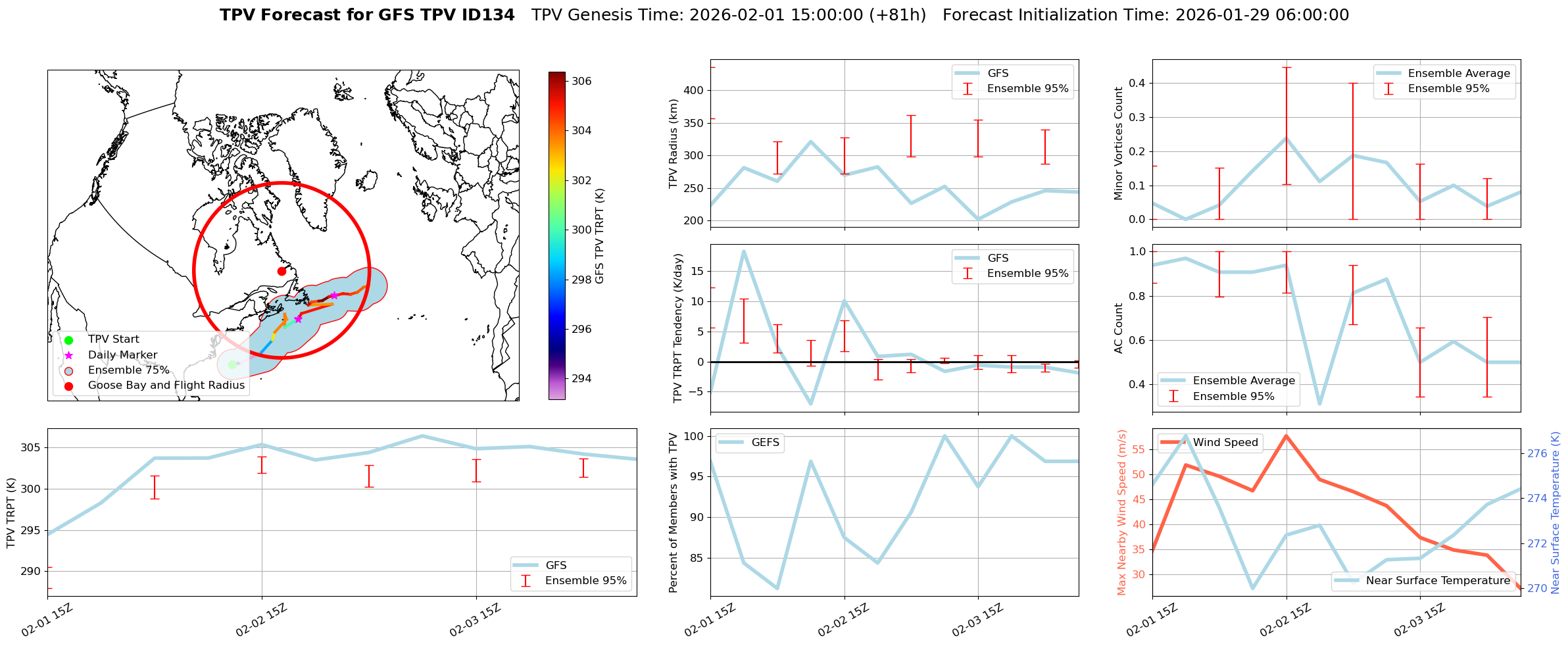The height and width of the screenshot is (646, 1568).
Task: Click the Ensemble 75% legend circle
Action: pos(68,370)
